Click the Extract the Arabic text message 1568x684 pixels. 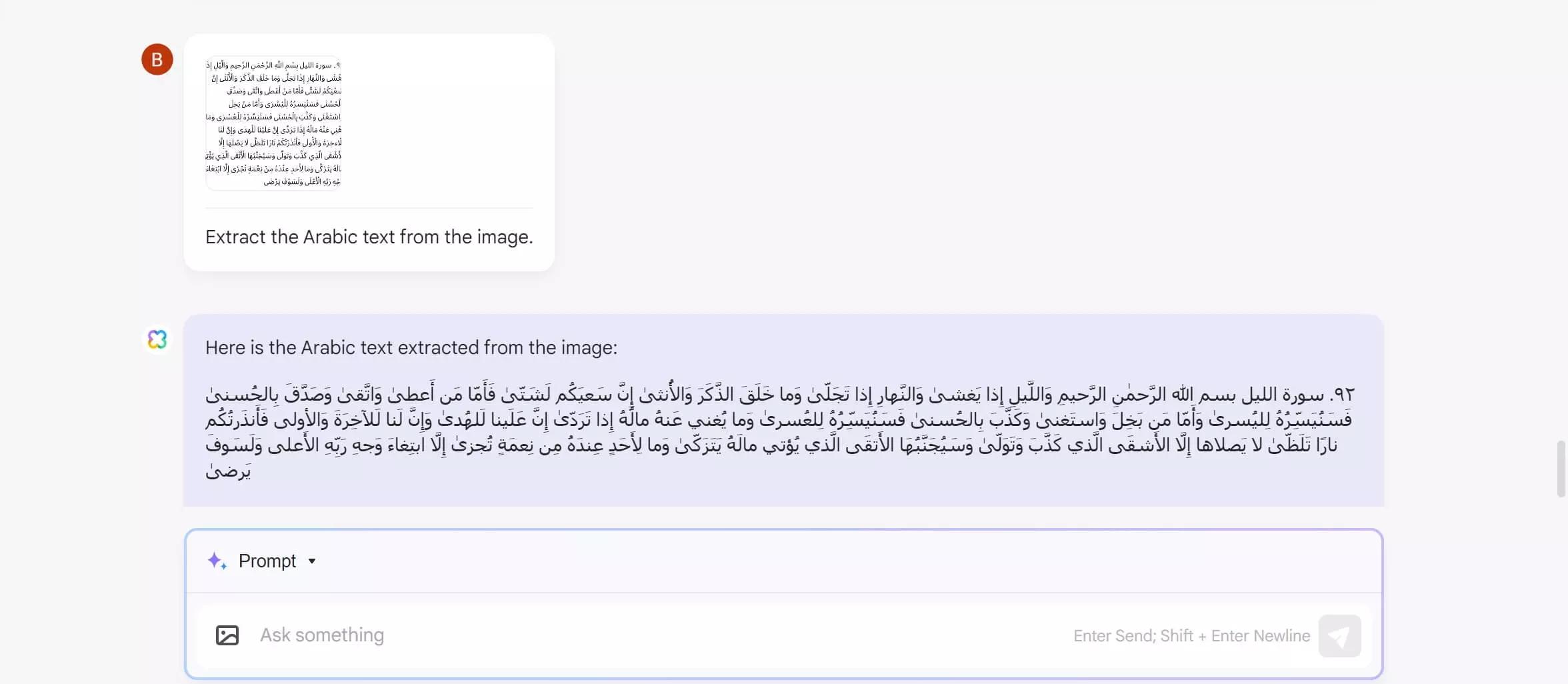click(x=369, y=237)
